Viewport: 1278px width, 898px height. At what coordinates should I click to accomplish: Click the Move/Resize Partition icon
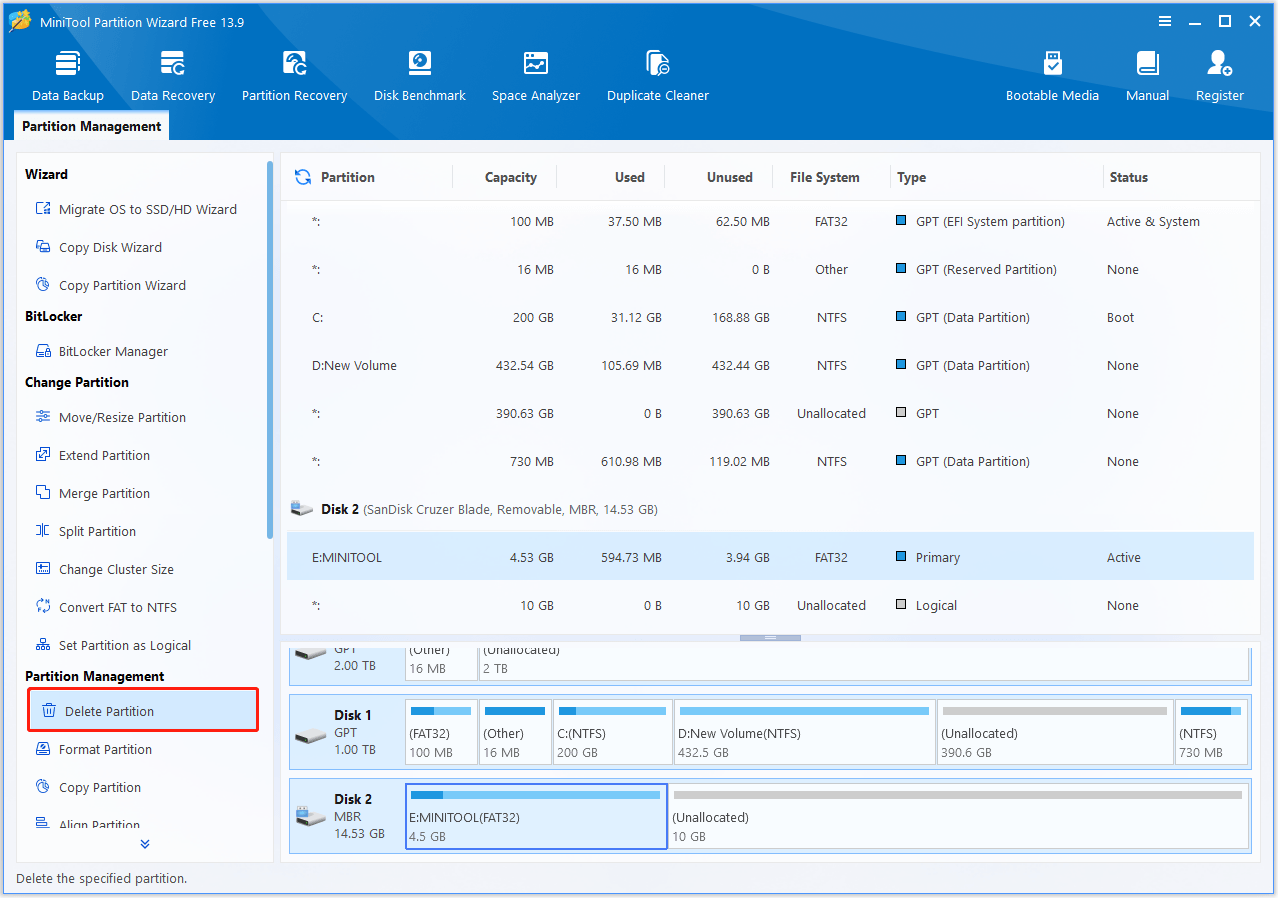[43, 417]
